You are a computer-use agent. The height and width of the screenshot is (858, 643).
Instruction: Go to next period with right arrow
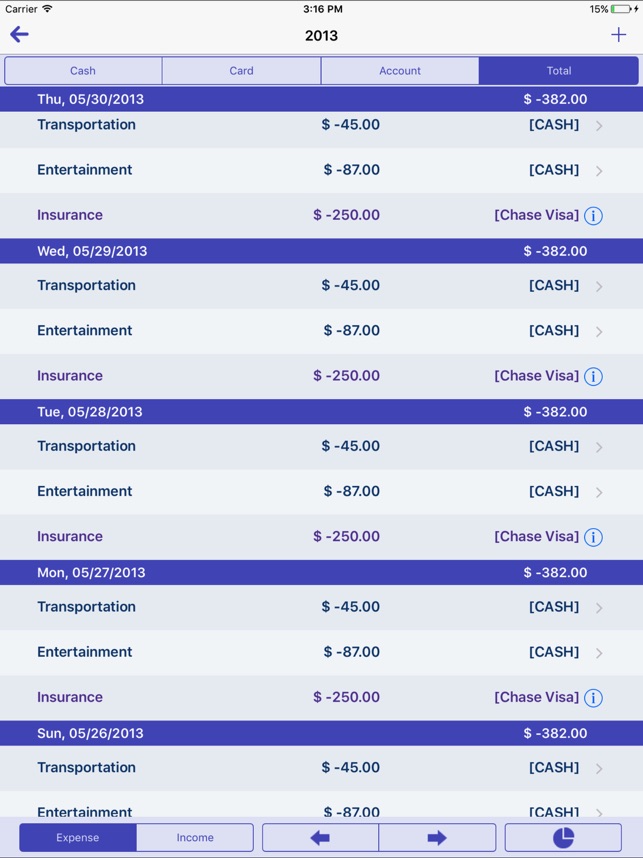click(437, 837)
